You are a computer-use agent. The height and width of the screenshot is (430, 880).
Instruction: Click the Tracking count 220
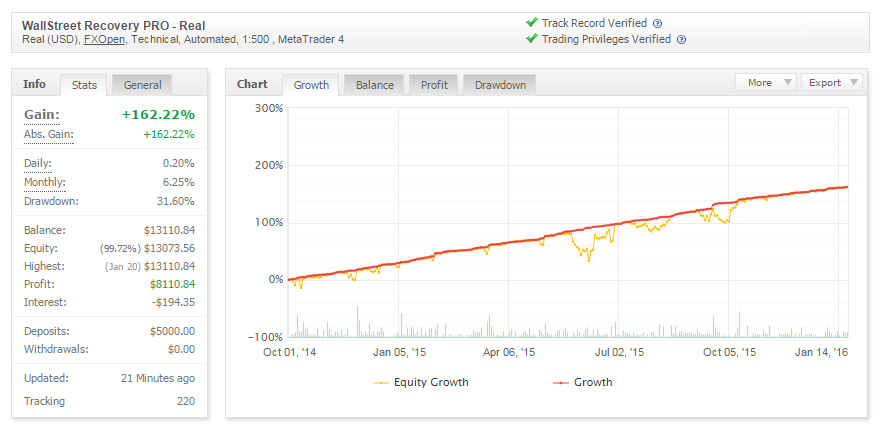pyautogui.click(x=186, y=401)
